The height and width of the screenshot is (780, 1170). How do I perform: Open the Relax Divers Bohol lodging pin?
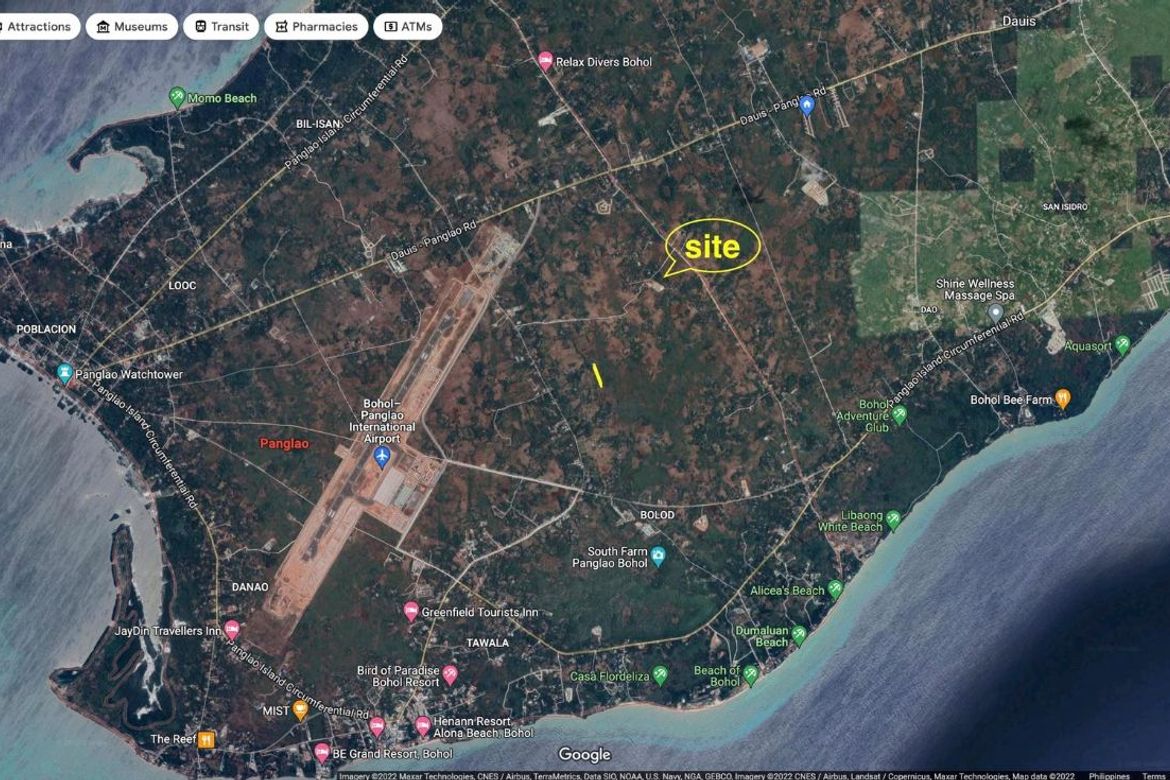click(545, 61)
